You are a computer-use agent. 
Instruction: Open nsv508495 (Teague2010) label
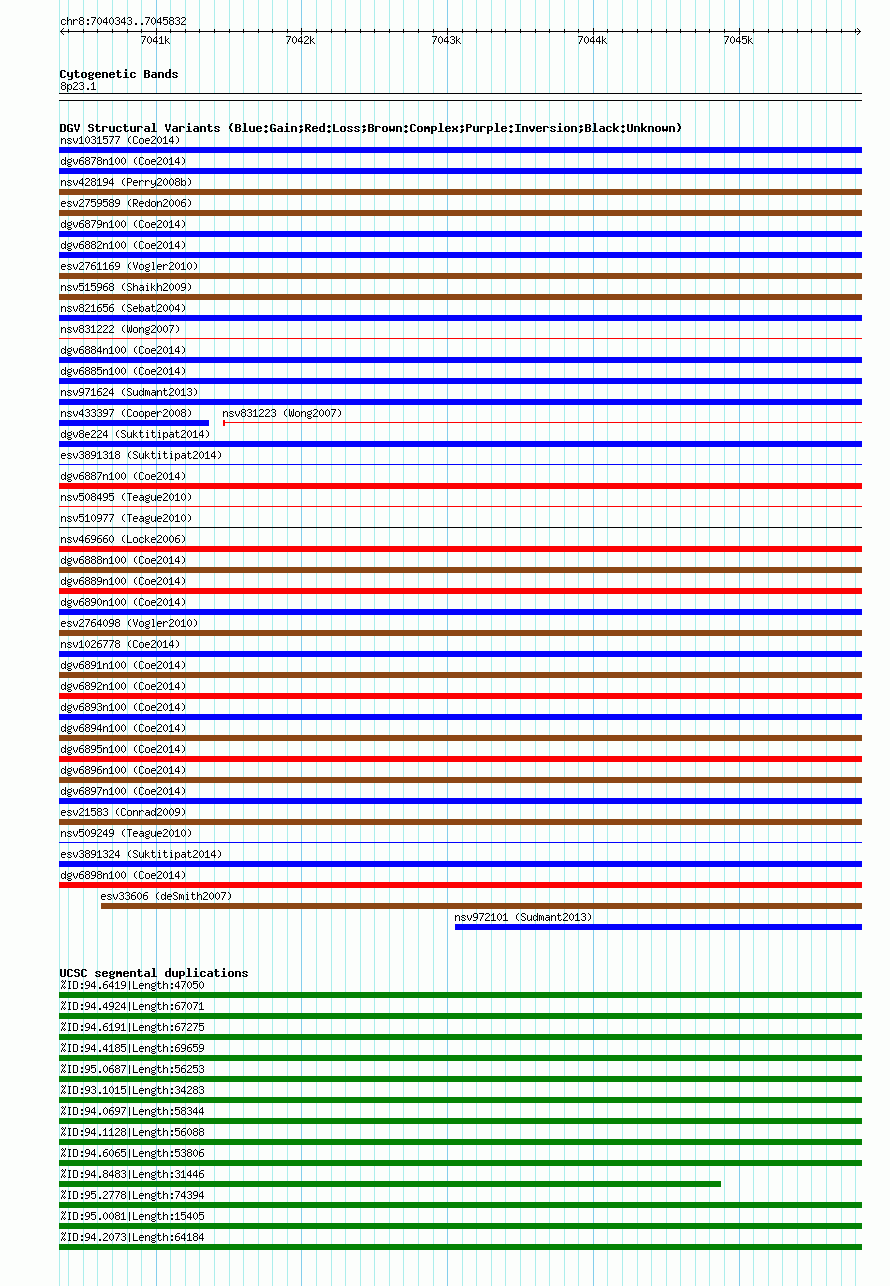(x=126, y=497)
